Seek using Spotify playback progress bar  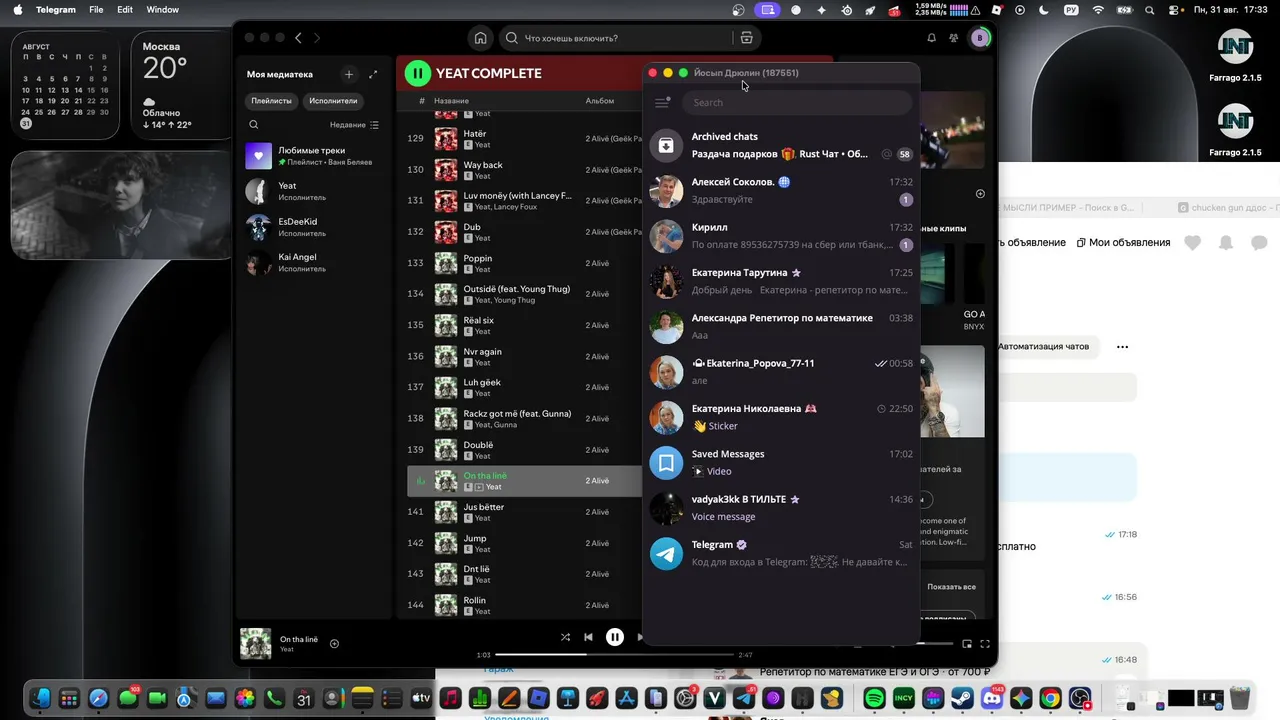[x=614, y=655]
